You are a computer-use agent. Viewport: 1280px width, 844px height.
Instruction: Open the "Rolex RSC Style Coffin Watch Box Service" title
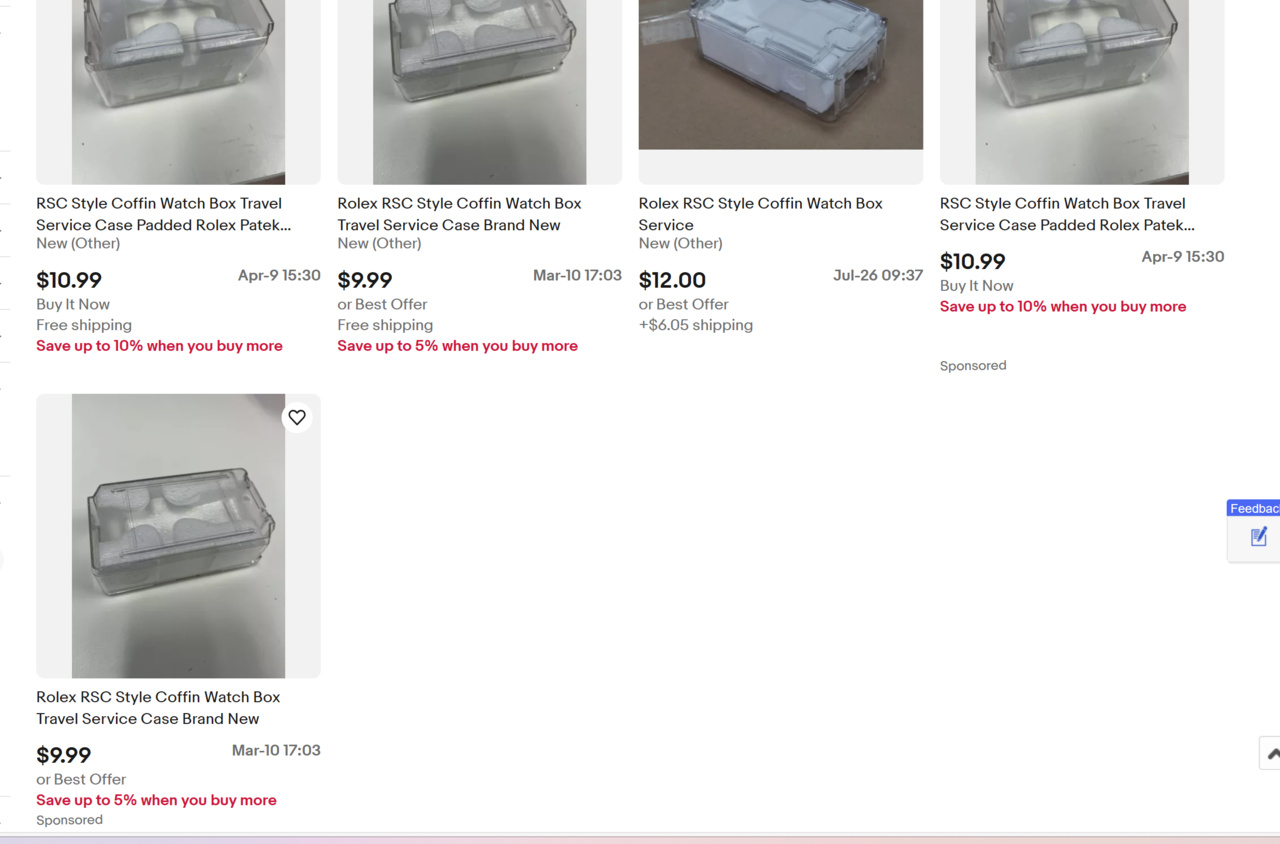(x=760, y=213)
